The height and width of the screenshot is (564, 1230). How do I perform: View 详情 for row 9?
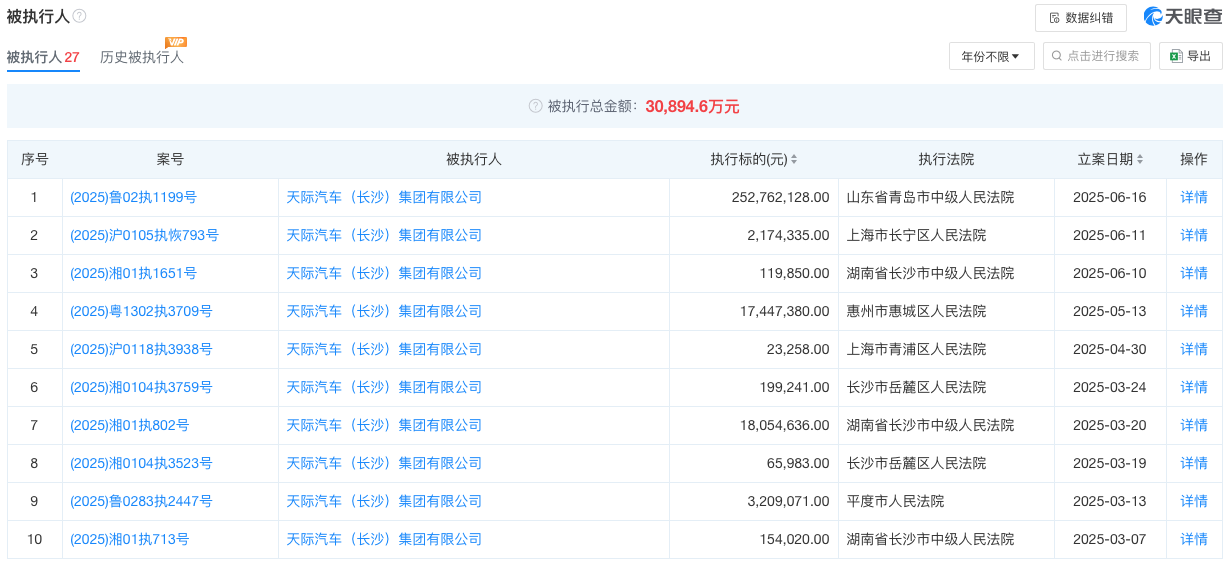tap(1194, 502)
